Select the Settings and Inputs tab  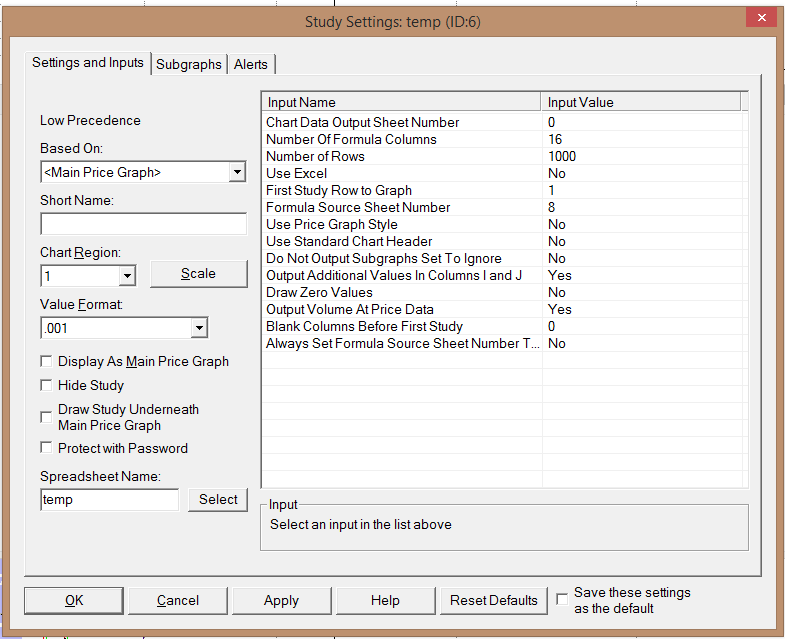coord(88,62)
